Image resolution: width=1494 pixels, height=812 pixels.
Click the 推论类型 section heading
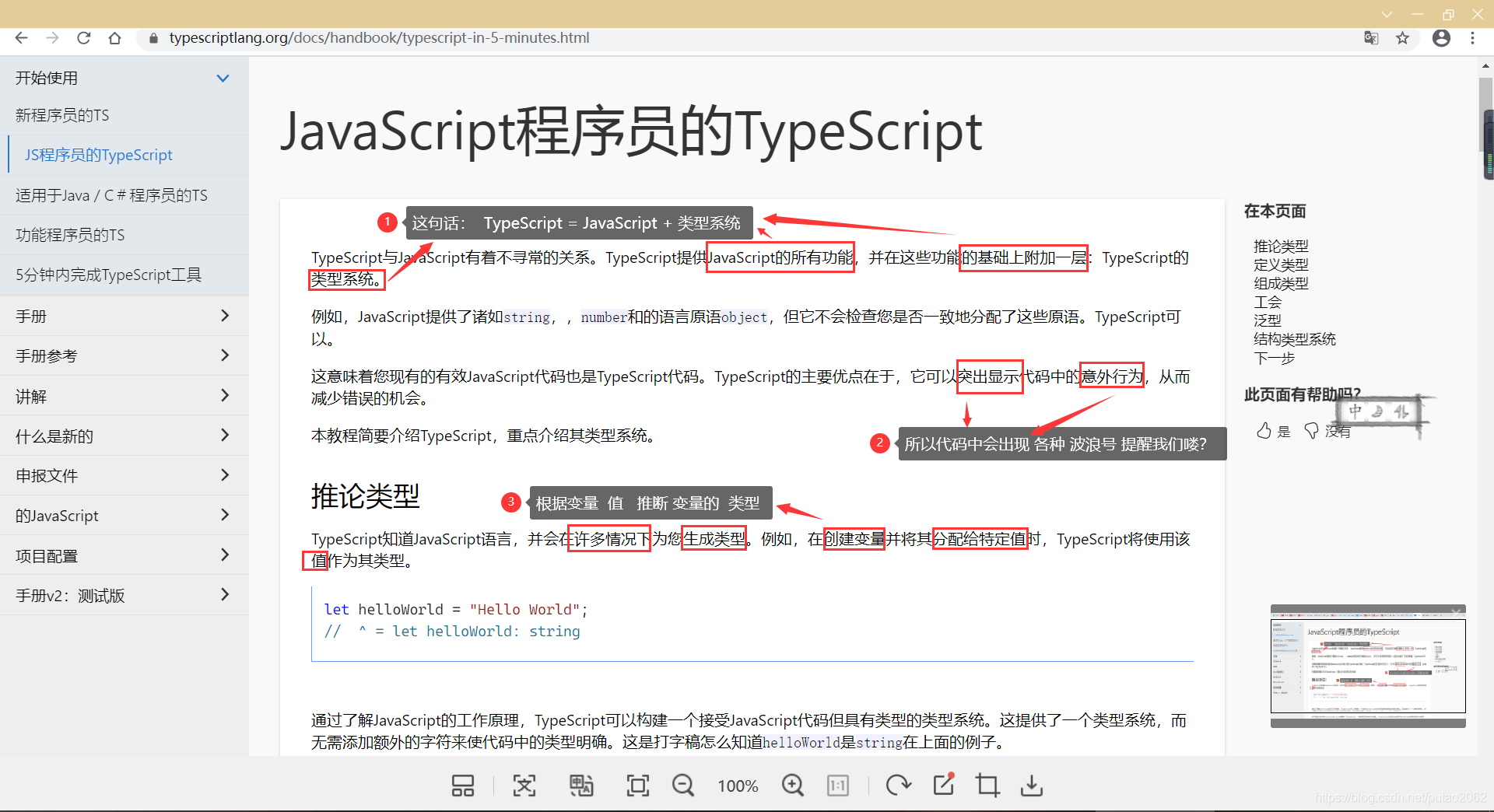click(365, 496)
